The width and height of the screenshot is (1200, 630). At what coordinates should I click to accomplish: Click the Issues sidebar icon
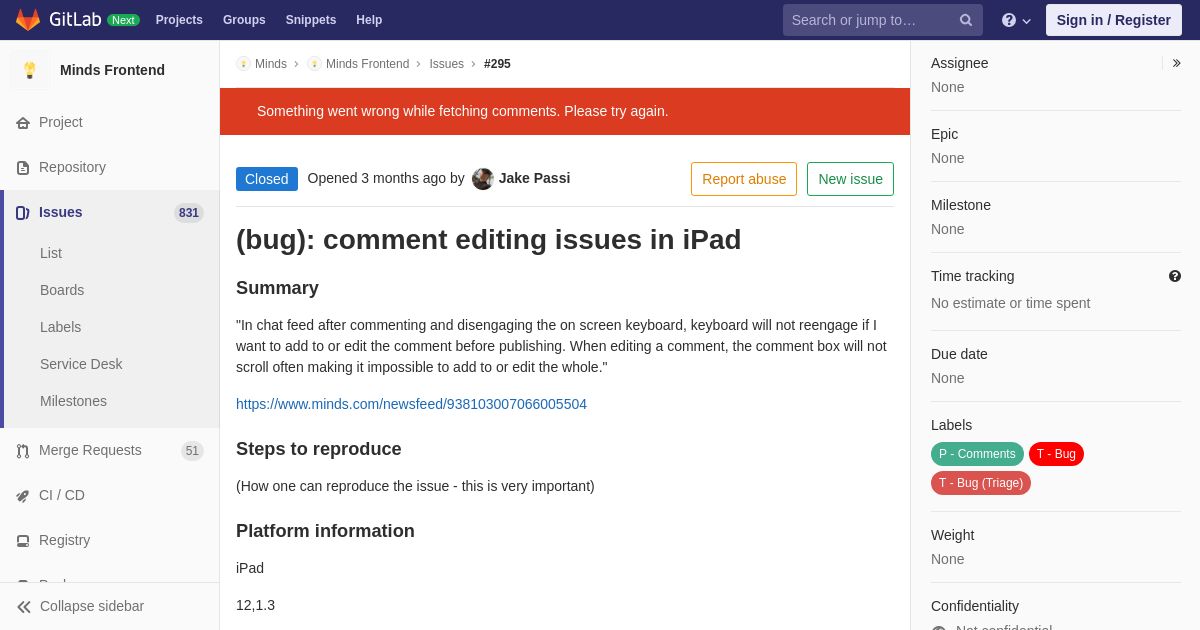pos(23,213)
